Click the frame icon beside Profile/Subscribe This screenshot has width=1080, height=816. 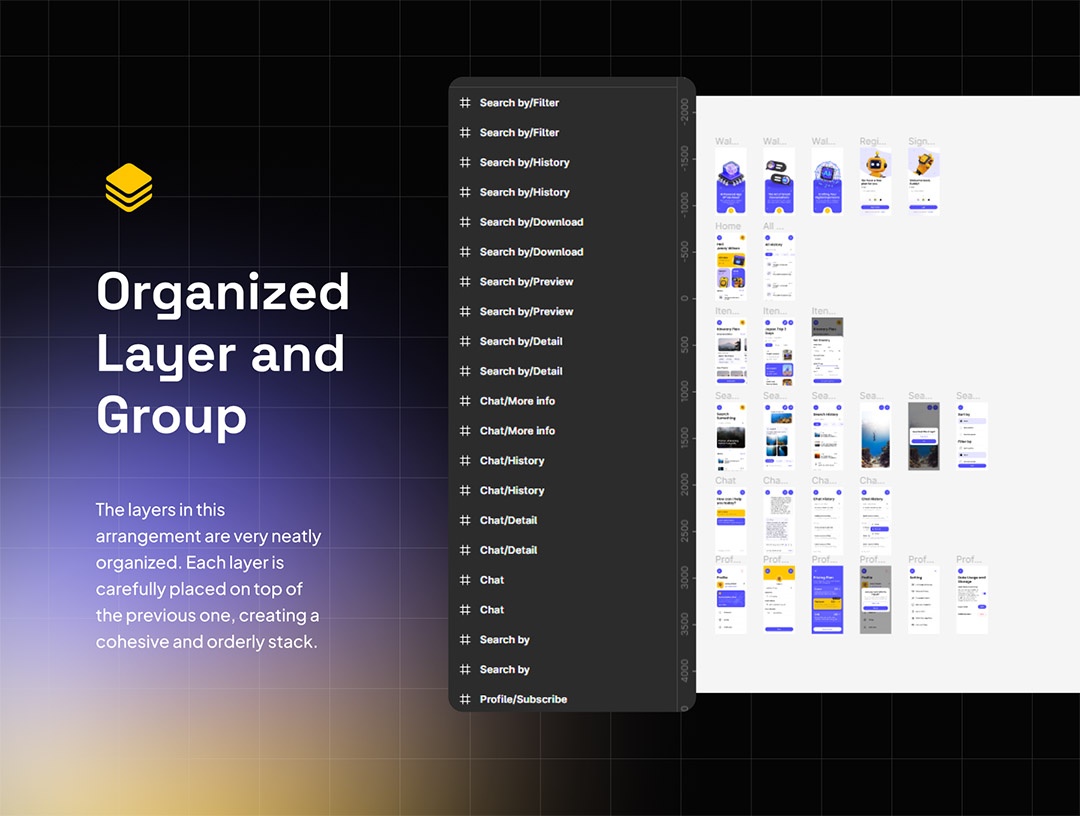(x=464, y=699)
